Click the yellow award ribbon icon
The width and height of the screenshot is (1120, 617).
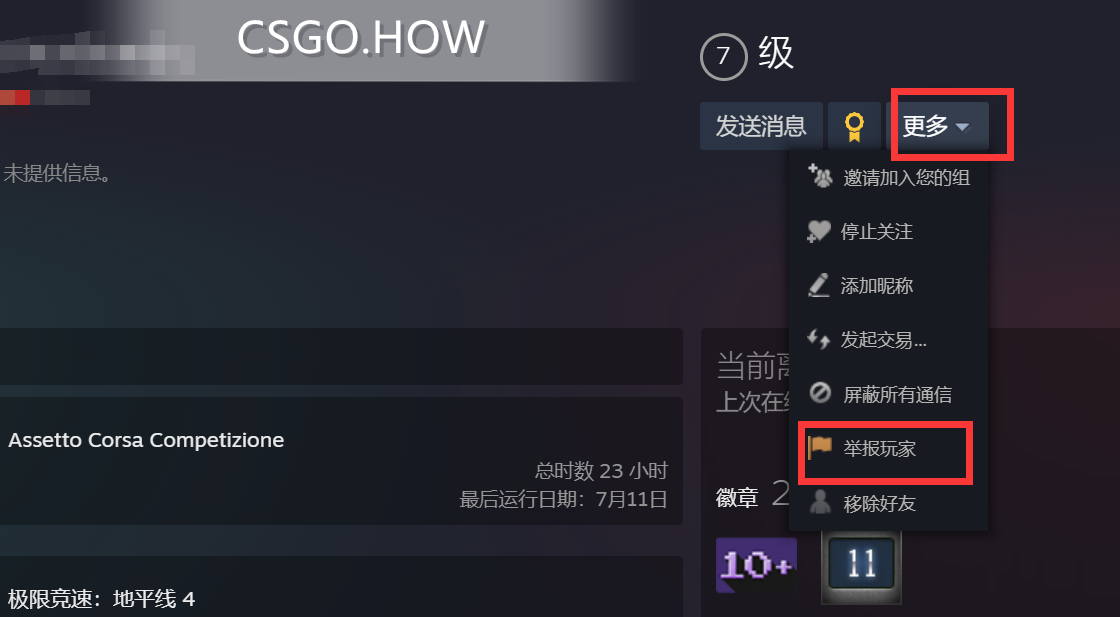pyautogui.click(x=854, y=126)
